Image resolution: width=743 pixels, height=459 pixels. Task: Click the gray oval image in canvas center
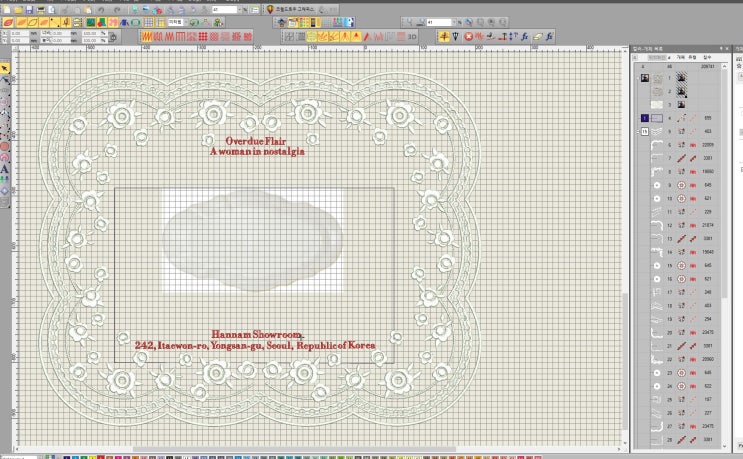[x=252, y=240]
